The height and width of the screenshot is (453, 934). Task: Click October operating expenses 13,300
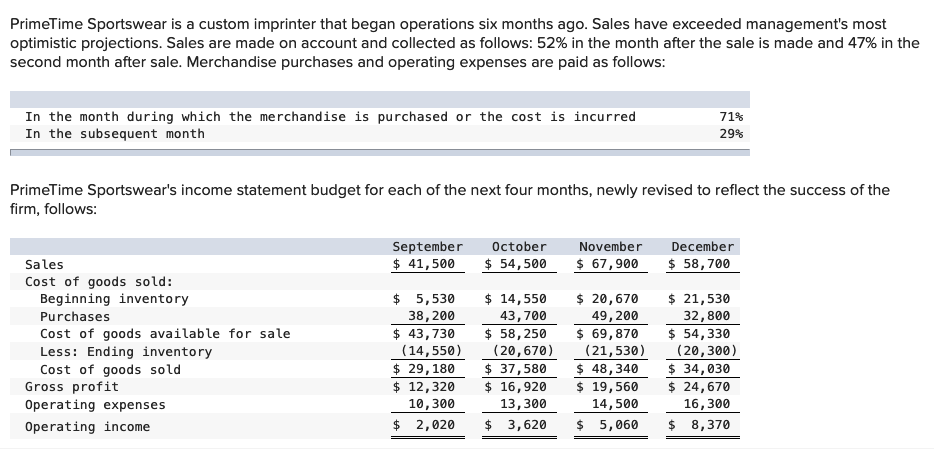523,404
